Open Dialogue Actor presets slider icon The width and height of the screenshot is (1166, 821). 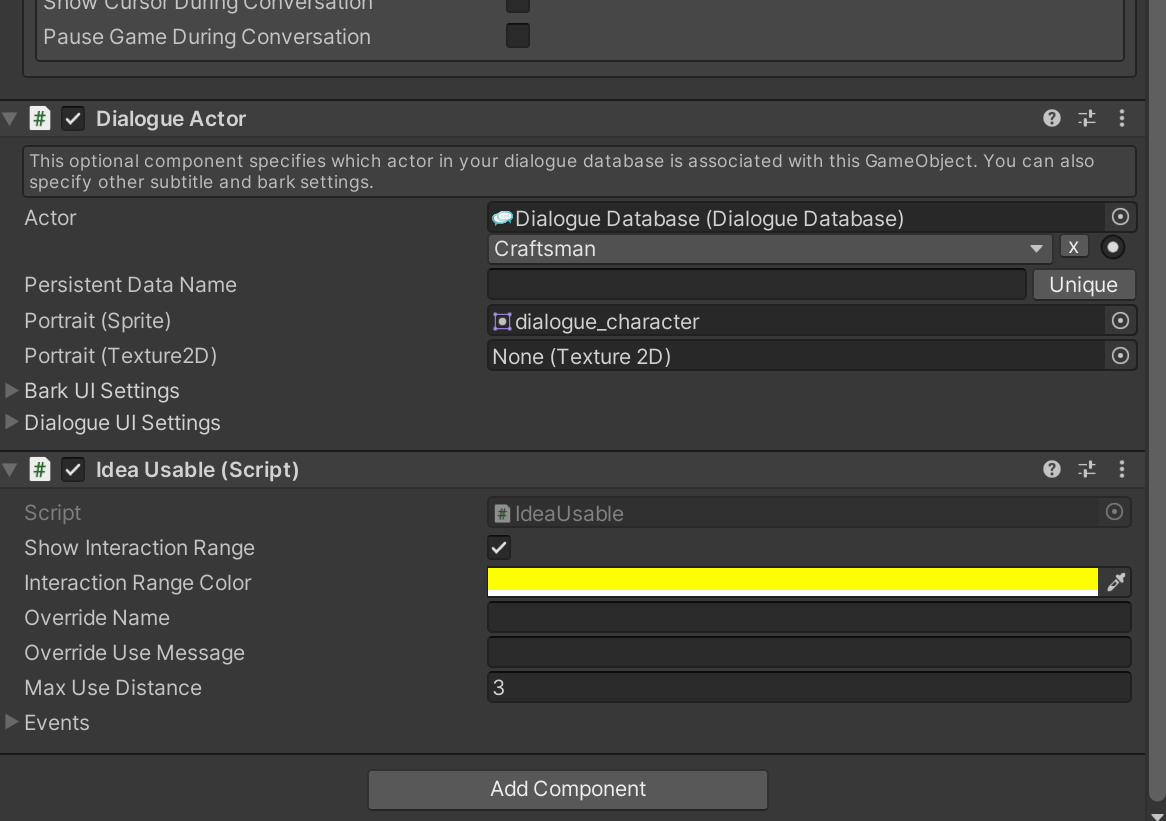(x=1087, y=118)
